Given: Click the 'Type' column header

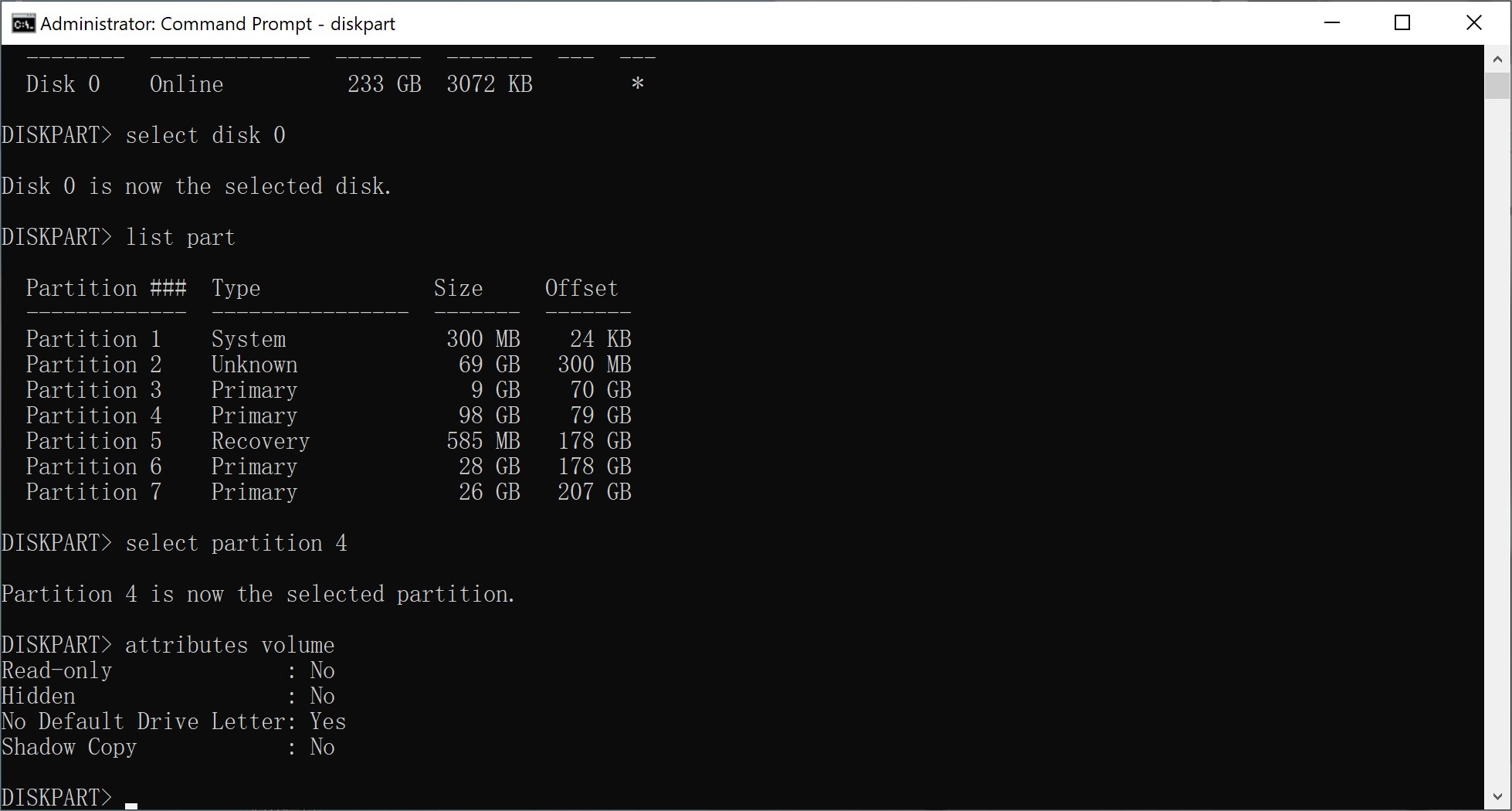Looking at the screenshot, I should [236, 288].
